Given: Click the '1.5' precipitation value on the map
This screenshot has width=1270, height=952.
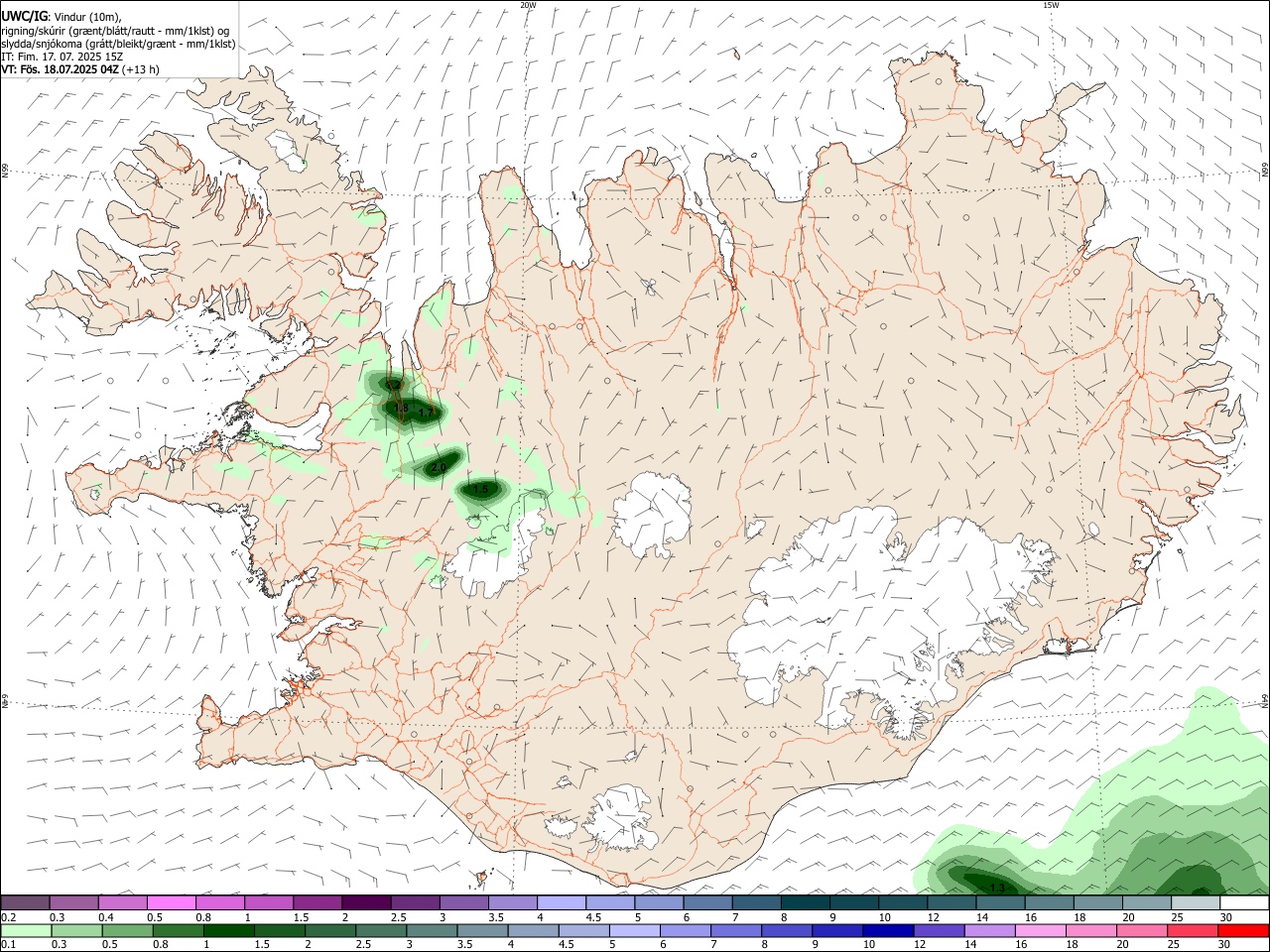Looking at the screenshot, I should [x=481, y=489].
